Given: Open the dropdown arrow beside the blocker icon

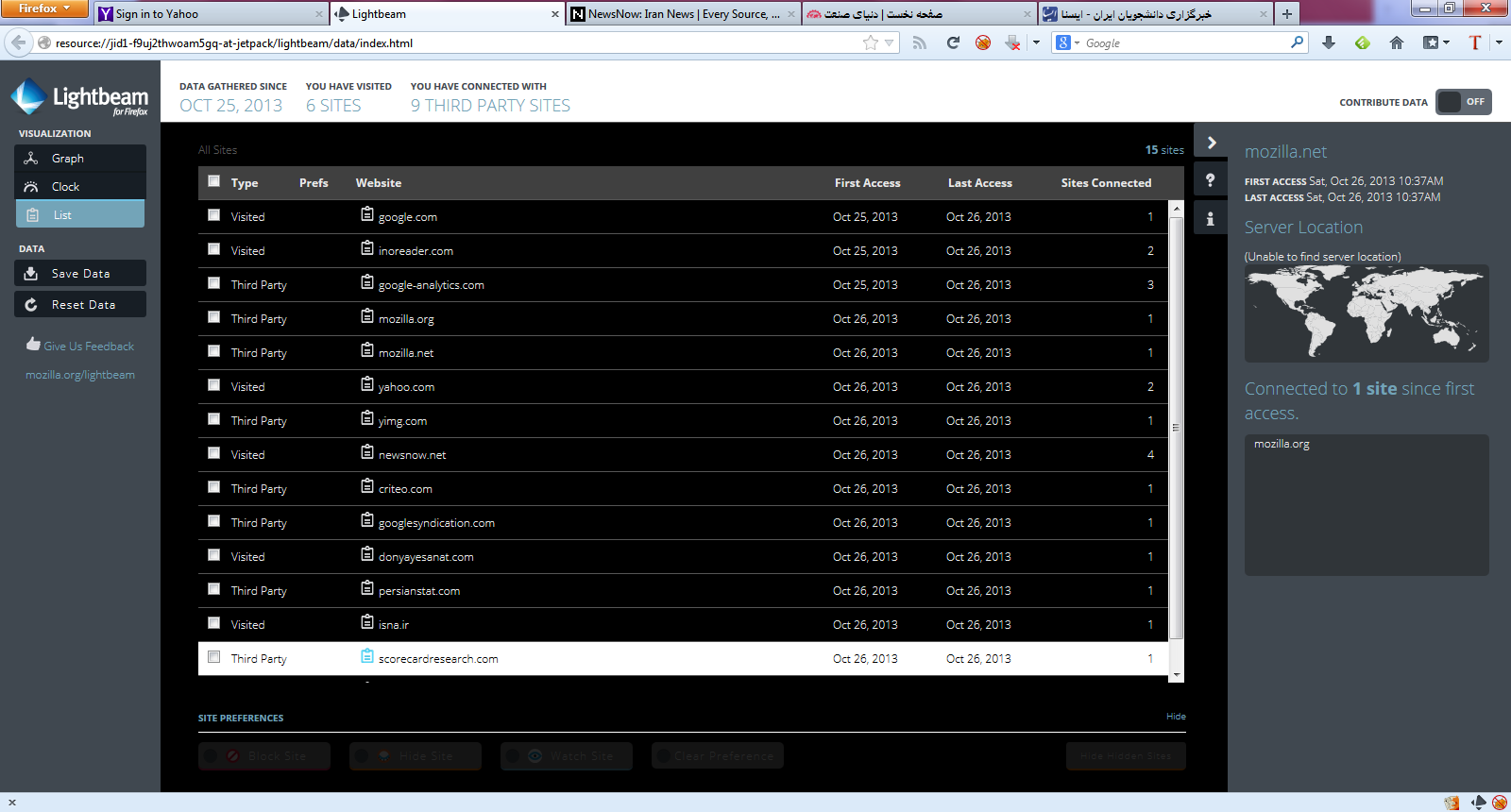Looking at the screenshot, I should (x=1036, y=42).
